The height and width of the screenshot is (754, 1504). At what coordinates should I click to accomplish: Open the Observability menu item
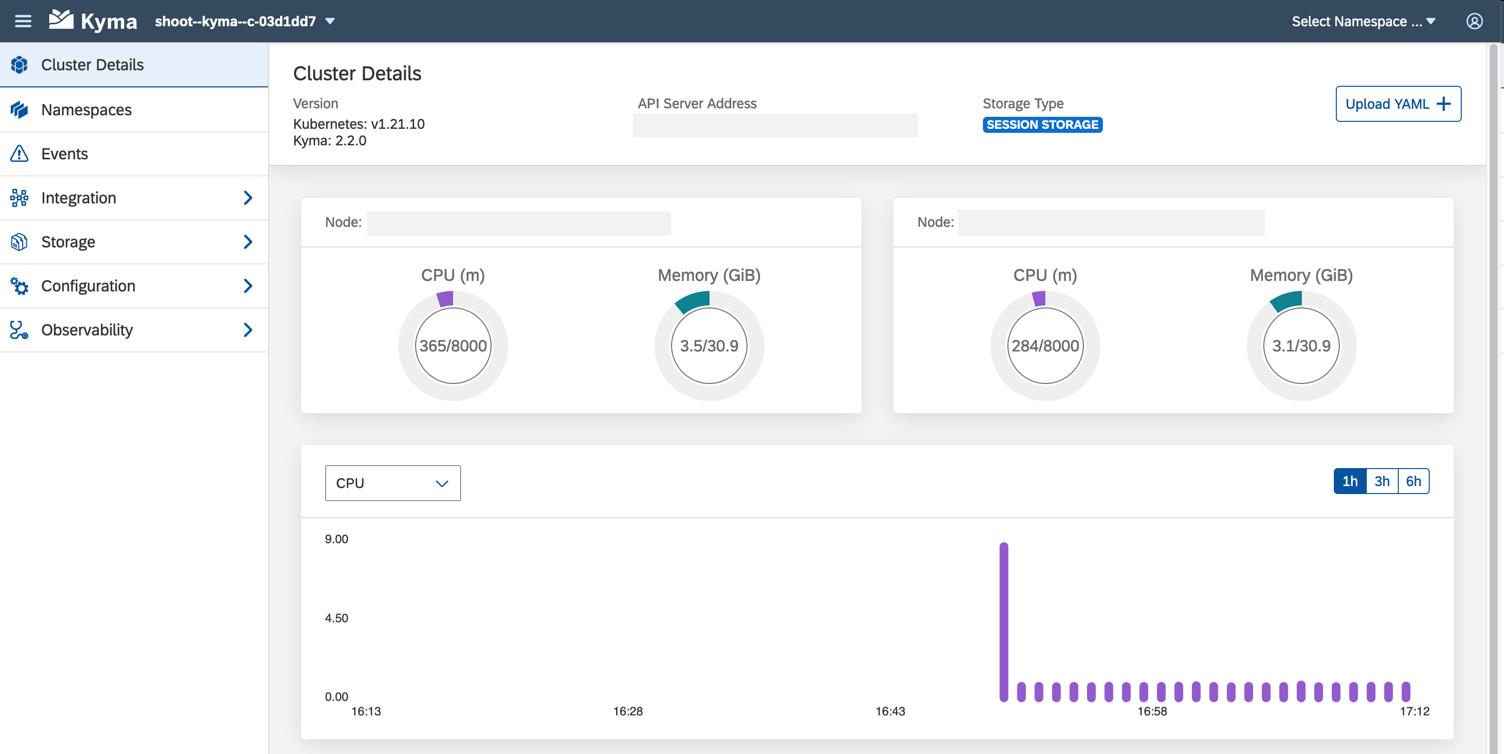click(x=134, y=330)
